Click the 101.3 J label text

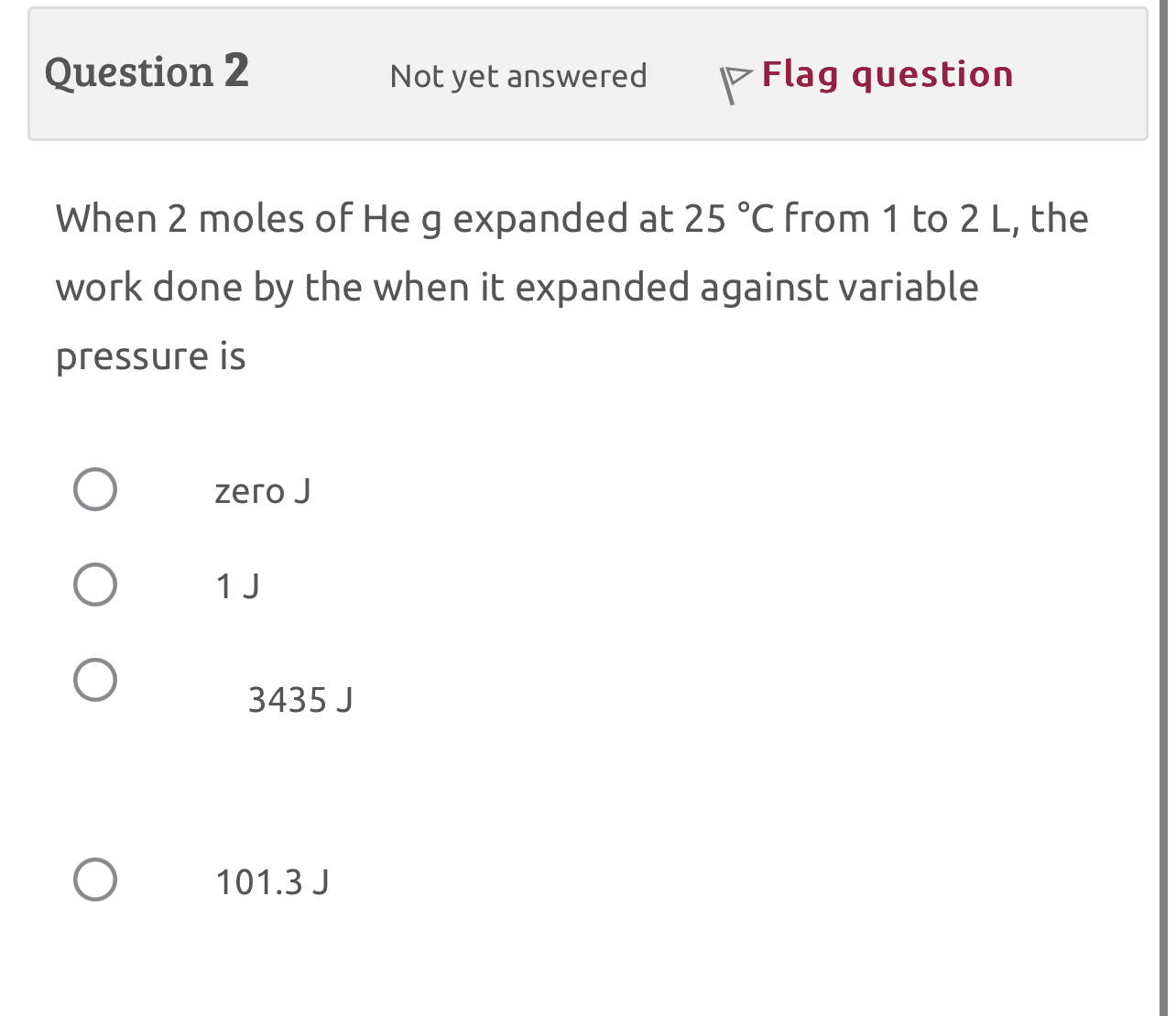(272, 882)
